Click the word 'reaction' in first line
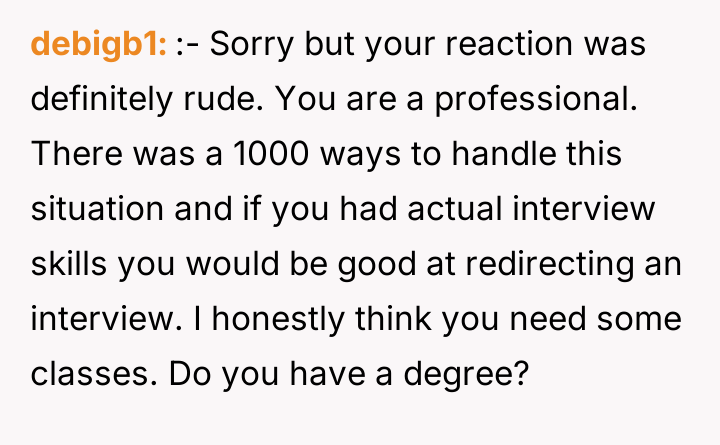Screen dimensions: 720x445 coord(526,45)
